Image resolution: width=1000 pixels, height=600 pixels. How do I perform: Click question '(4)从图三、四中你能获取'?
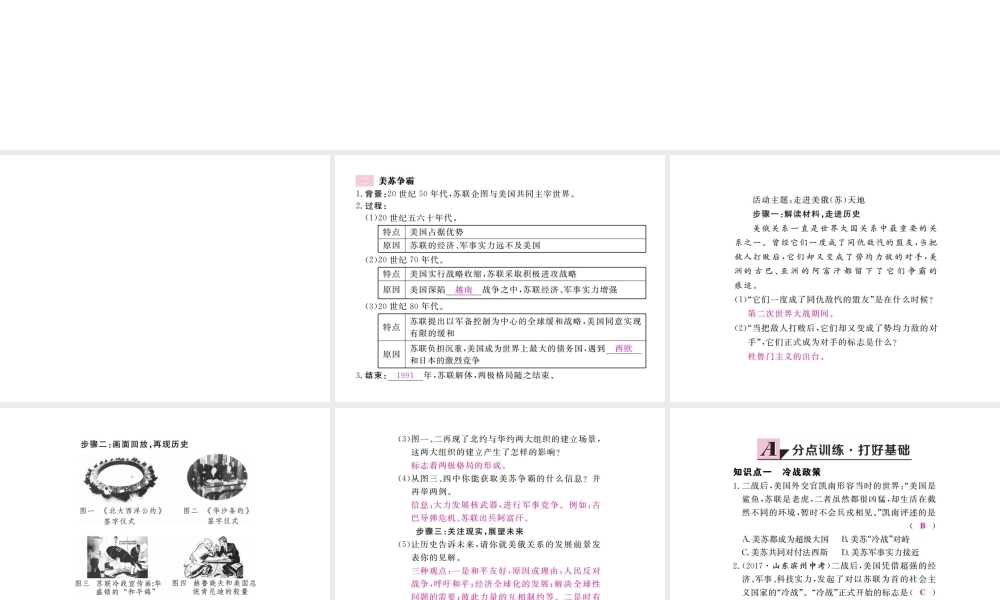tap(499, 485)
